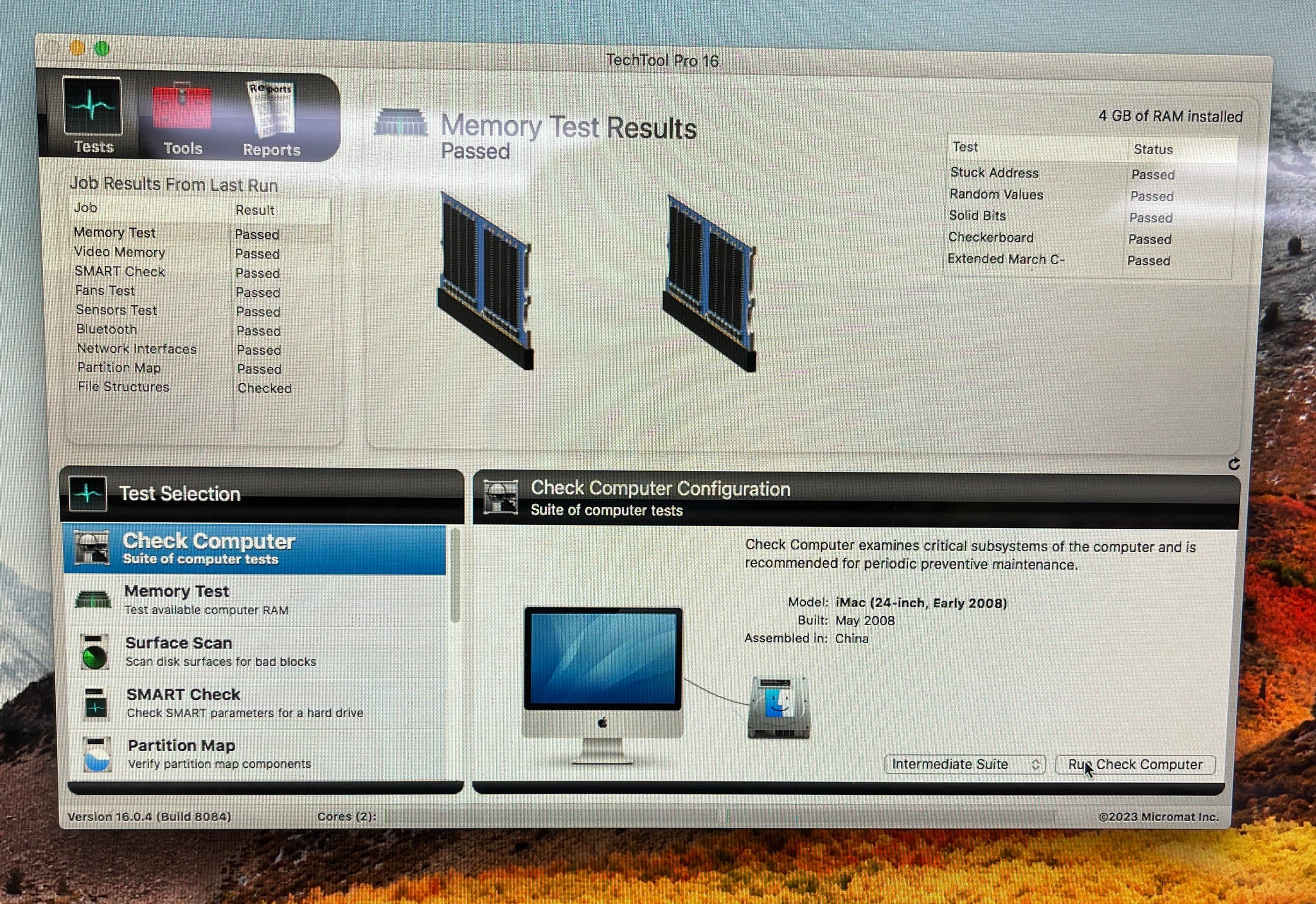
Task: Click the yellow minimize traffic light
Action: [x=76, y=48]
